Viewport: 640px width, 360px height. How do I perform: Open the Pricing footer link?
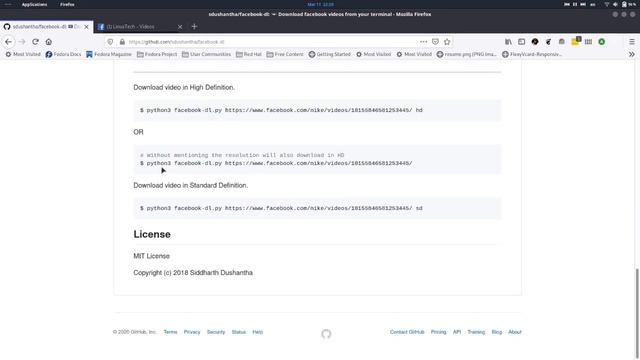pos(438,332)
